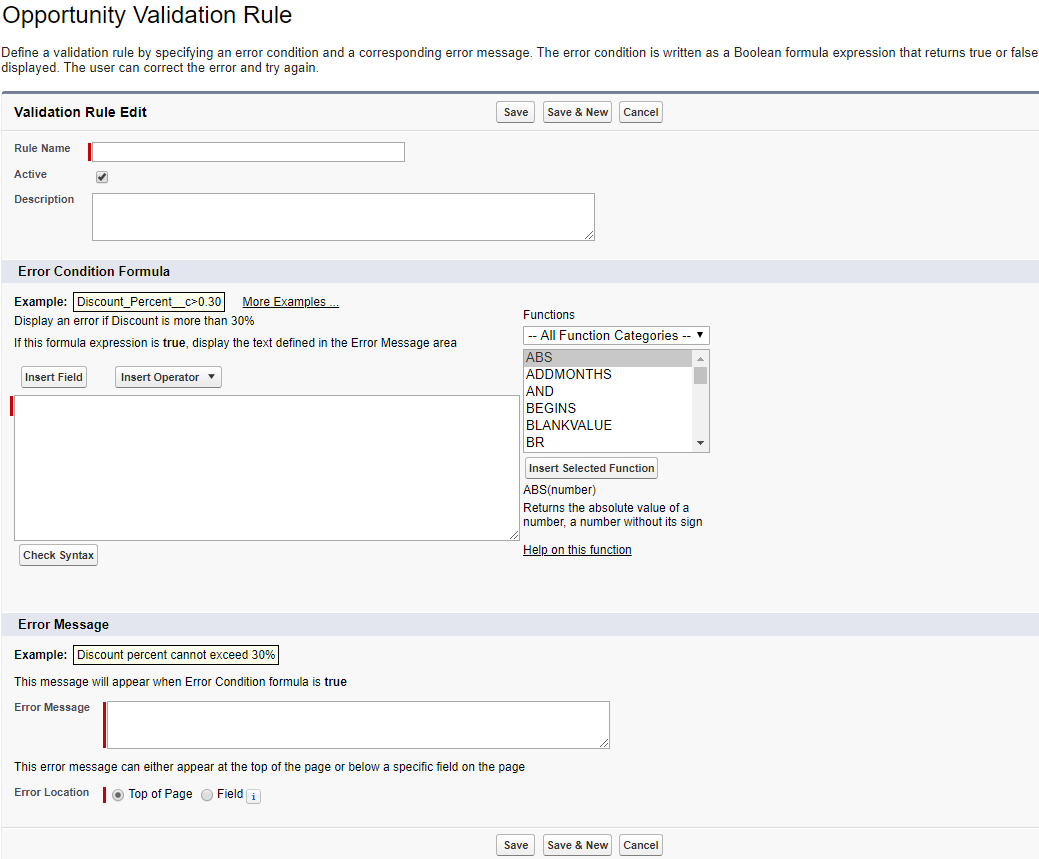This screenshot has height=859, width=1039.
Task: Click the down arrow on the functions scrollbar
Action: pyautogui.click(x=700, y=442)
